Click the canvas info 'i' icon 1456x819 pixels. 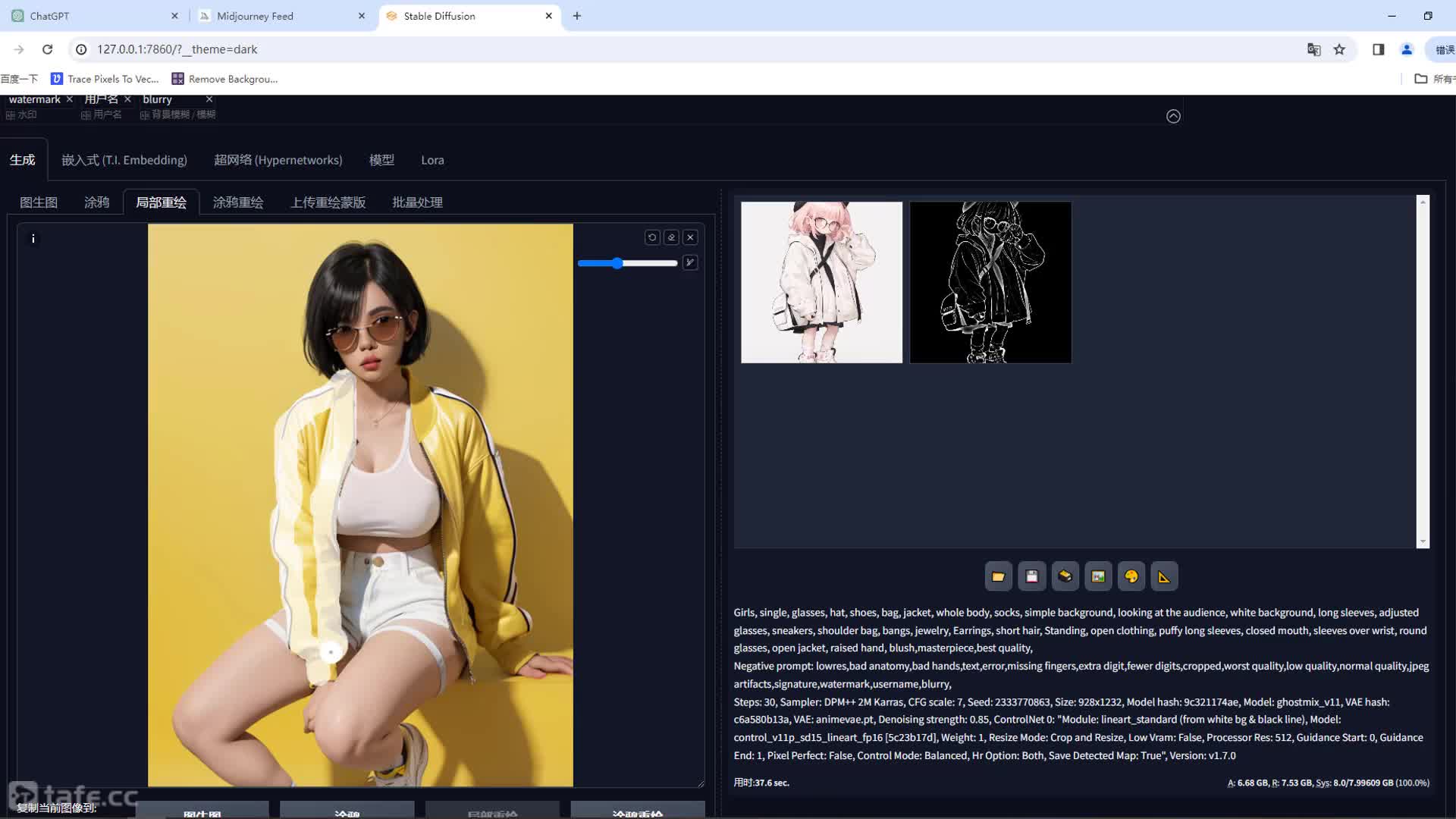pyautogui.click(x=33, y=239)
